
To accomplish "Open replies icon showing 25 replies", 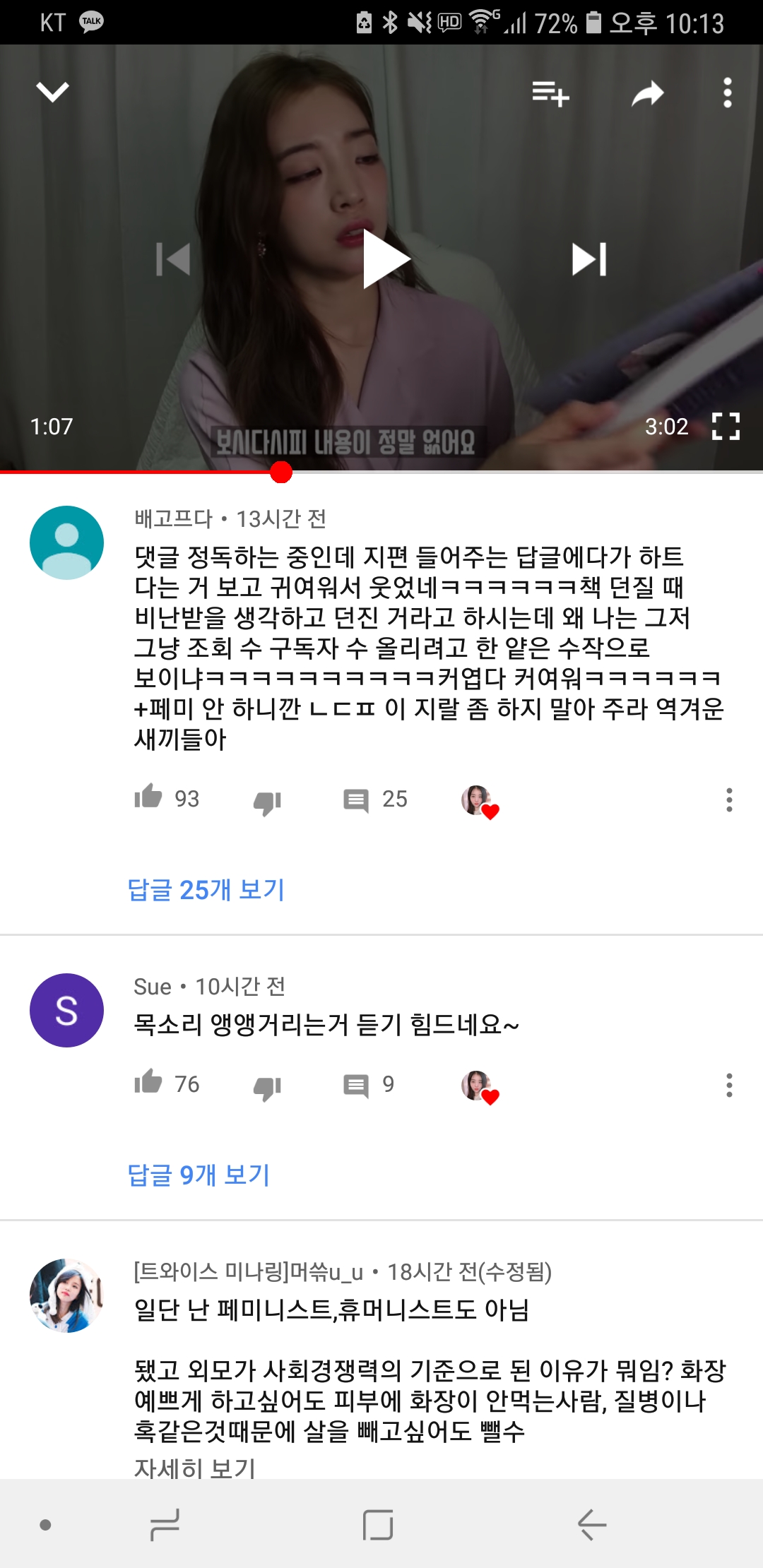I will coord(356,800).
